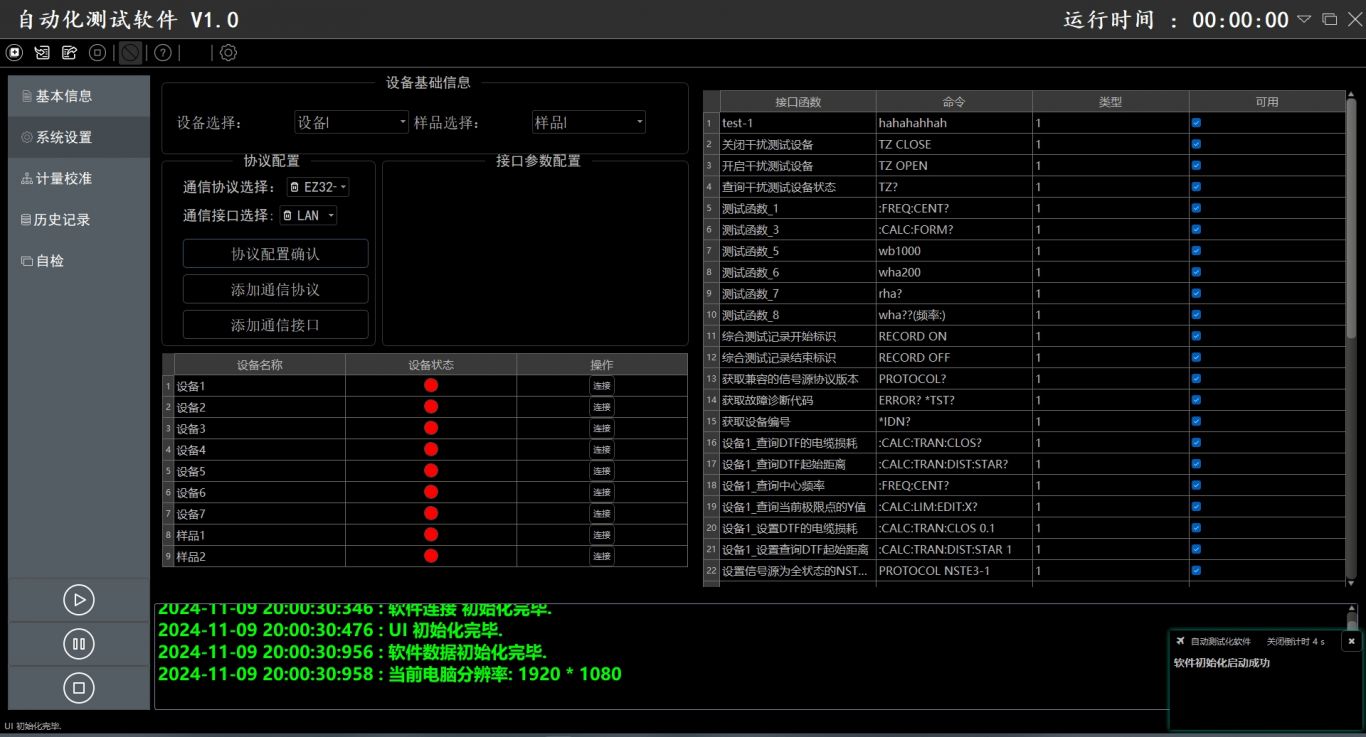Toggle the 可用 checkbox for the PROTOCOL NSTE3-1 row
The width and height of the screenshot is (1366, 737).
[1196, 570]
